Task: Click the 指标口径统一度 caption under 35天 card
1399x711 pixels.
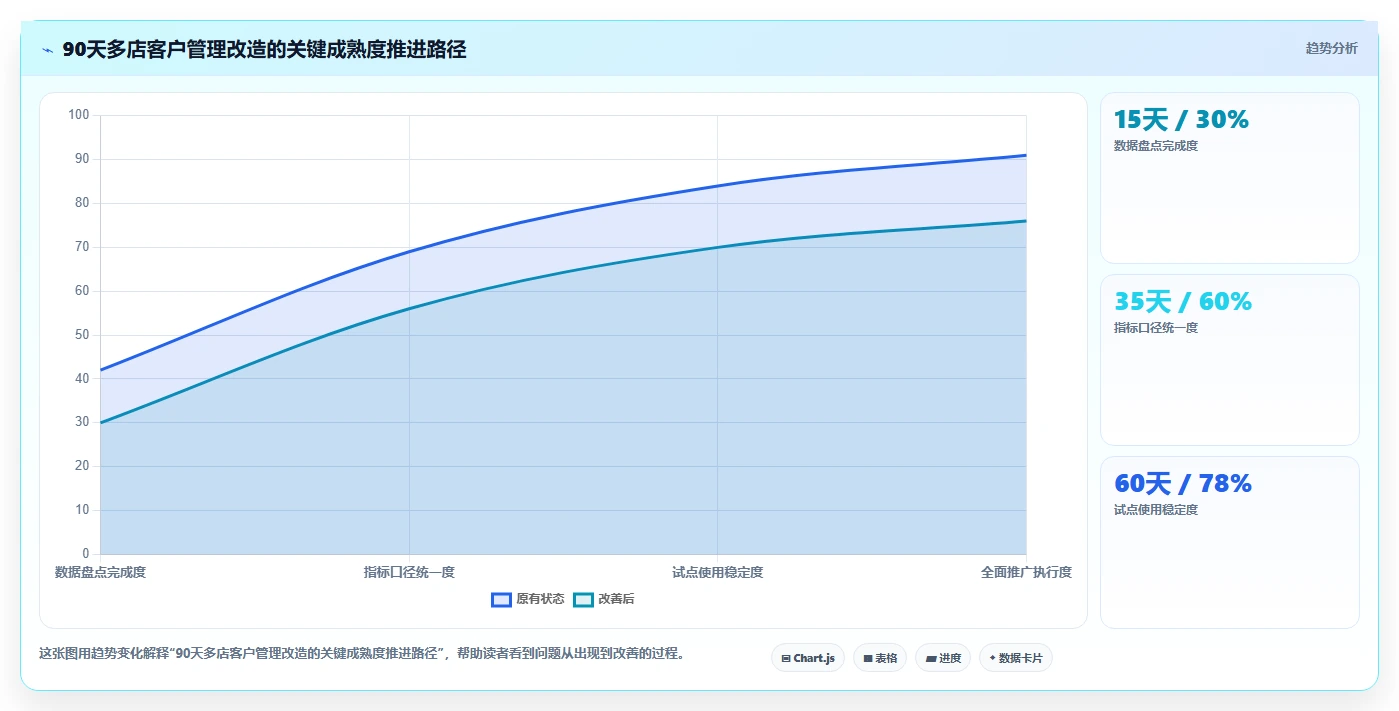Action: click(1156, 328)
